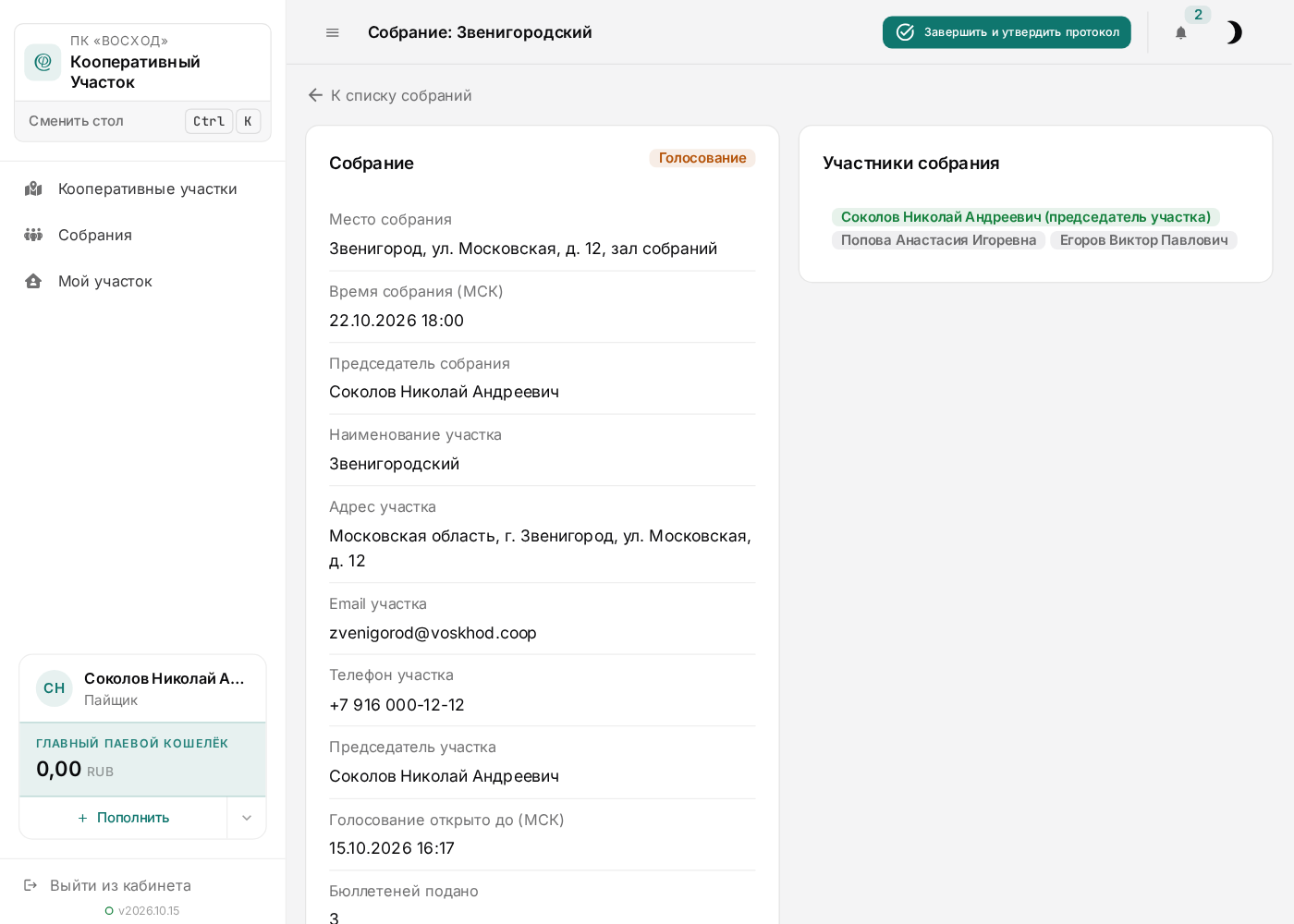Click the checkmark icon in protocol button

point(905,32)
